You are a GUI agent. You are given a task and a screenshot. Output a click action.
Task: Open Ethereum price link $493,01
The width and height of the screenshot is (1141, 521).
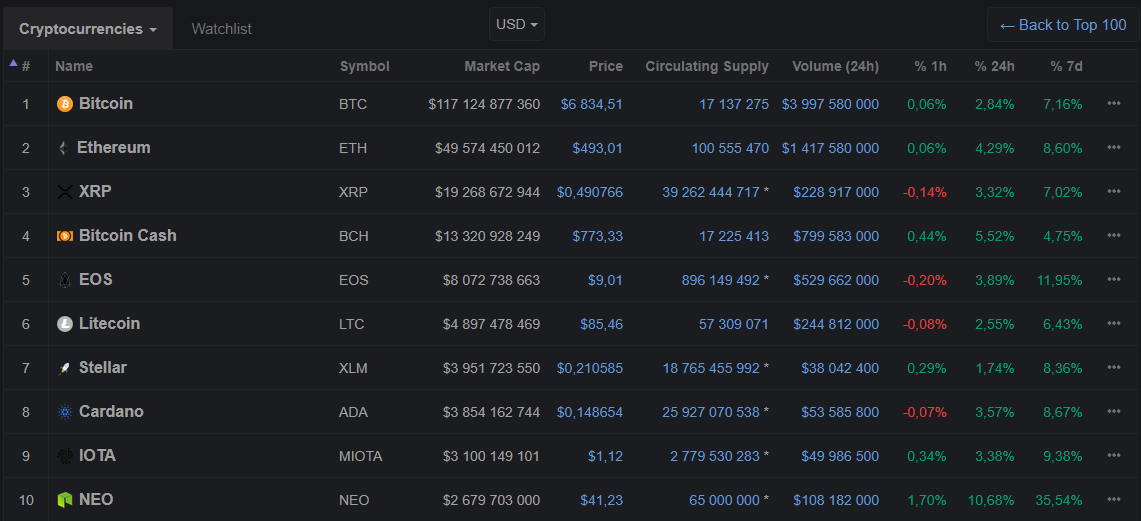point(597,148)
